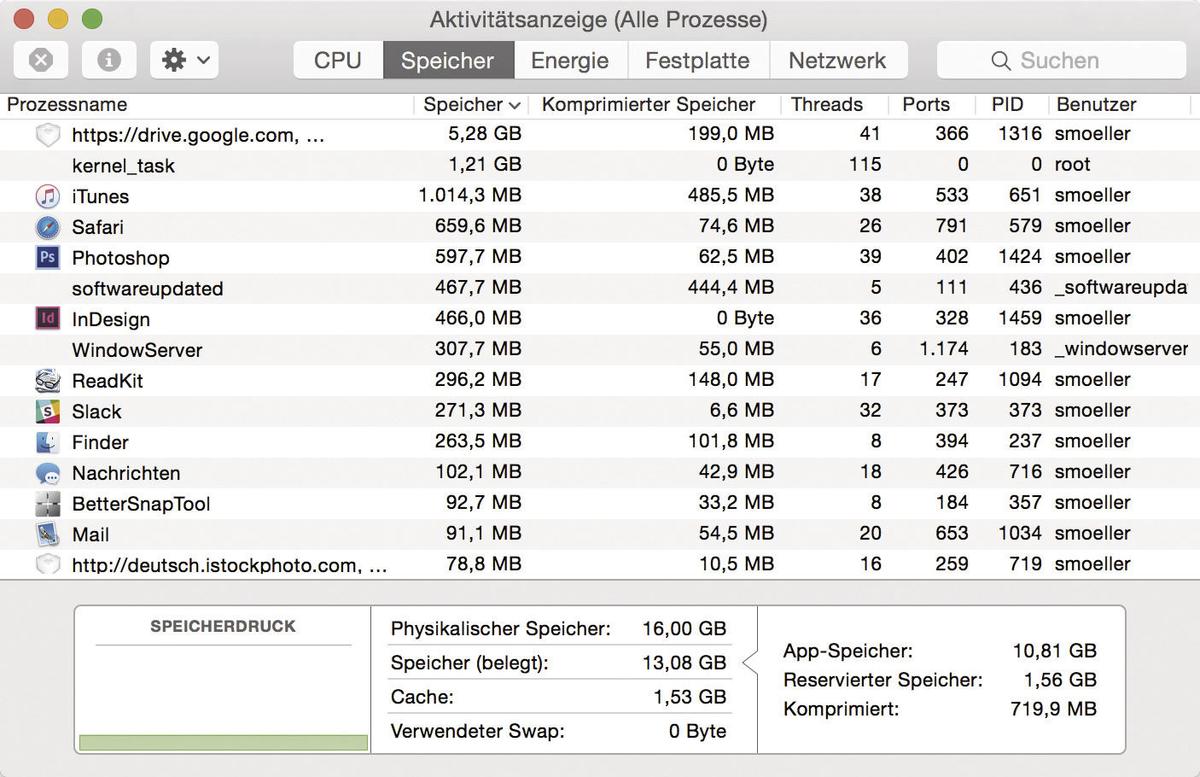The image size is (1200, 777).
Task: Click the Safari compass icon
Action: tap(47, 227)
